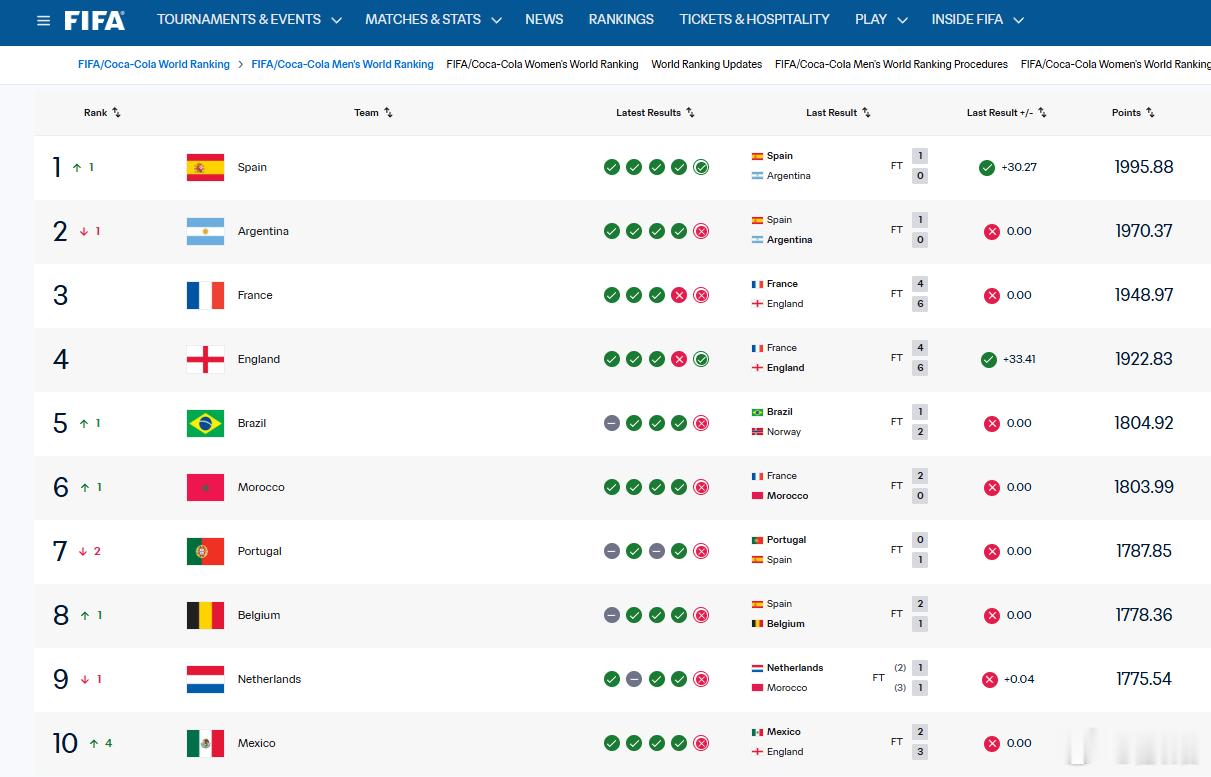
Task: Click the FIFA logo
Action: click(95, 20)
